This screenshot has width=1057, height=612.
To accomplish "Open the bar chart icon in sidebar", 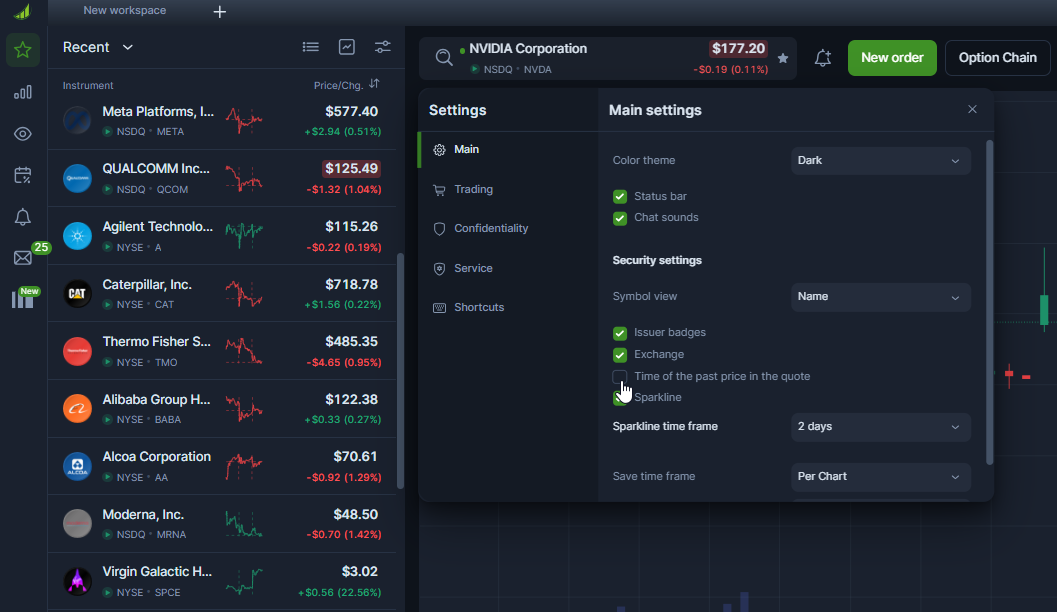I will tap(23, 92).
